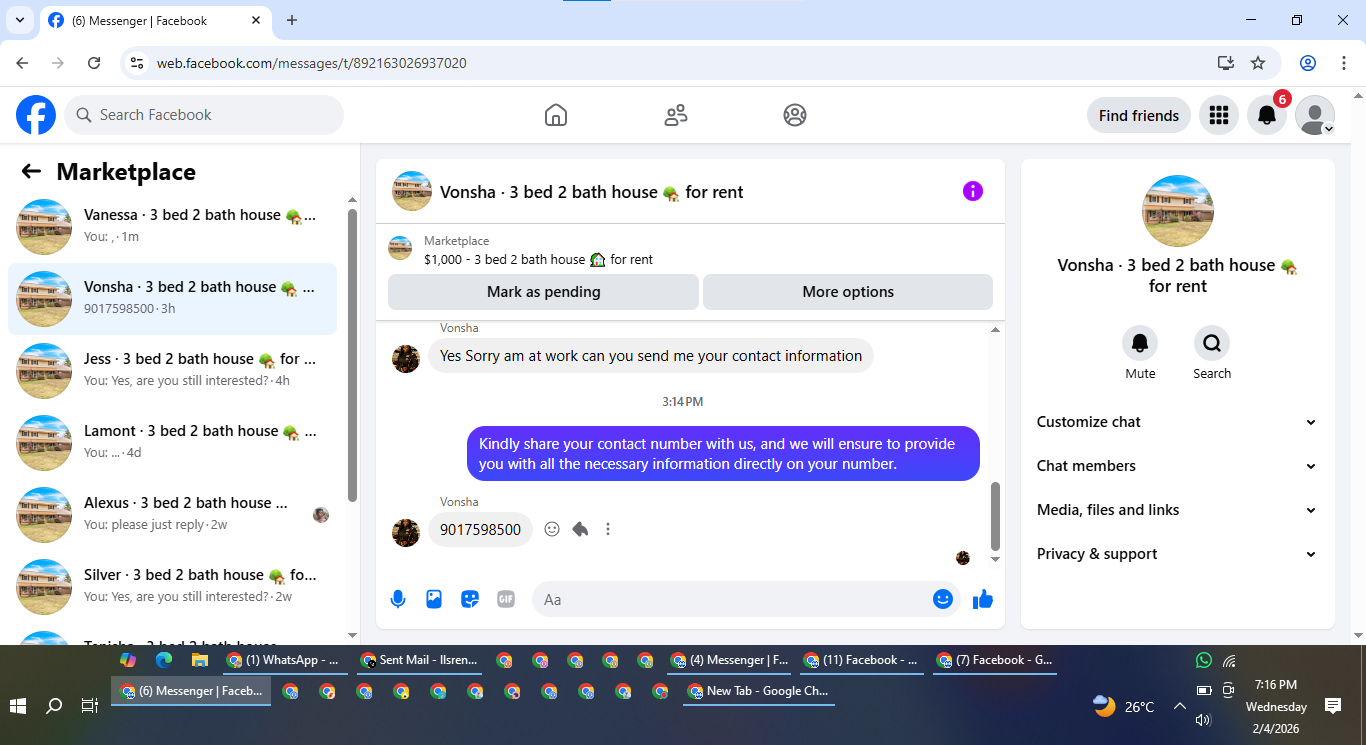Choose a sticker icon
The image size is (1366, 745).
point(470,599)
